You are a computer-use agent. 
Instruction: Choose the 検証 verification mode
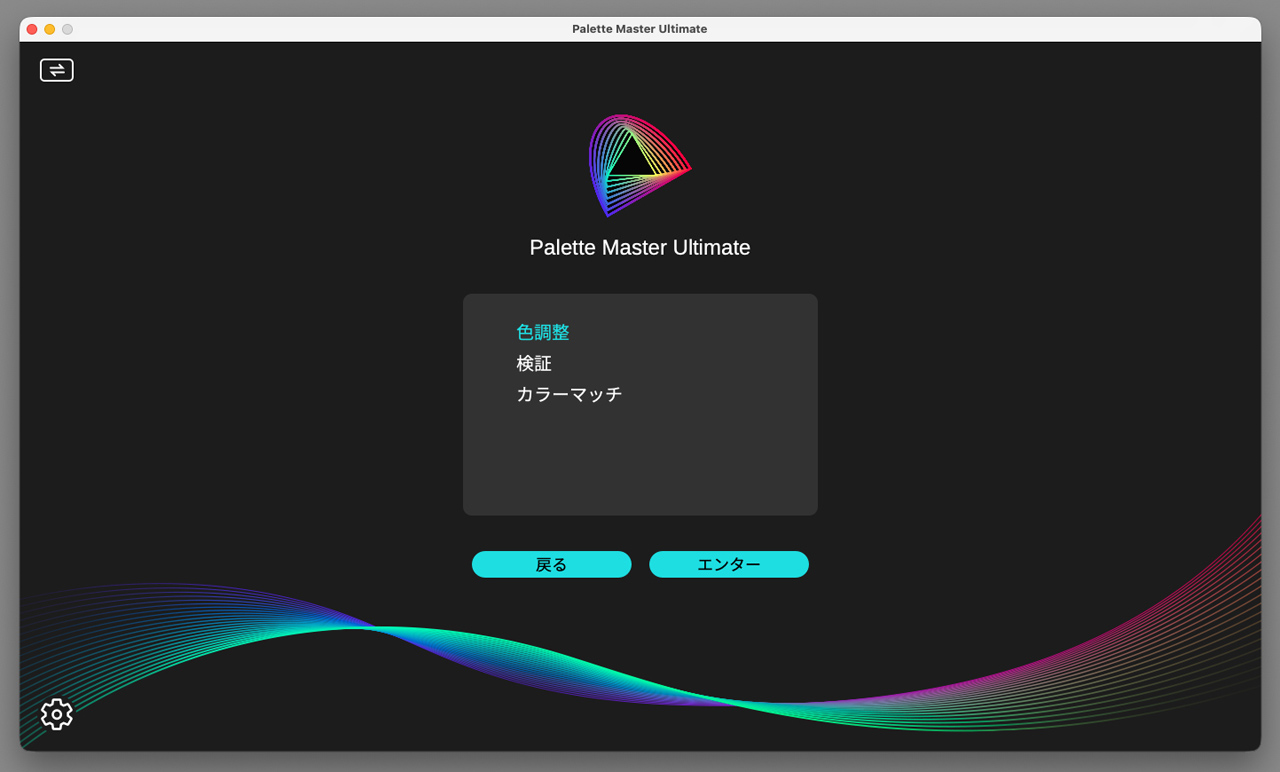tap(534, 363)
